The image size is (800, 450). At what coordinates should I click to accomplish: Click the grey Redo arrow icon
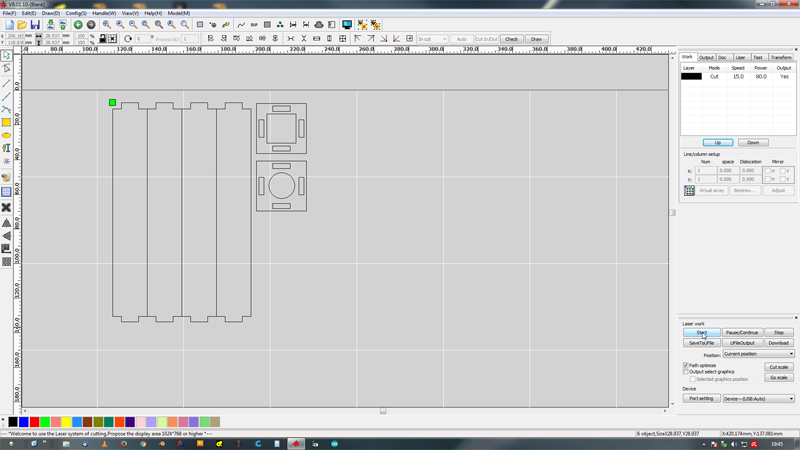pyautogui.click(x=91, y=24)
